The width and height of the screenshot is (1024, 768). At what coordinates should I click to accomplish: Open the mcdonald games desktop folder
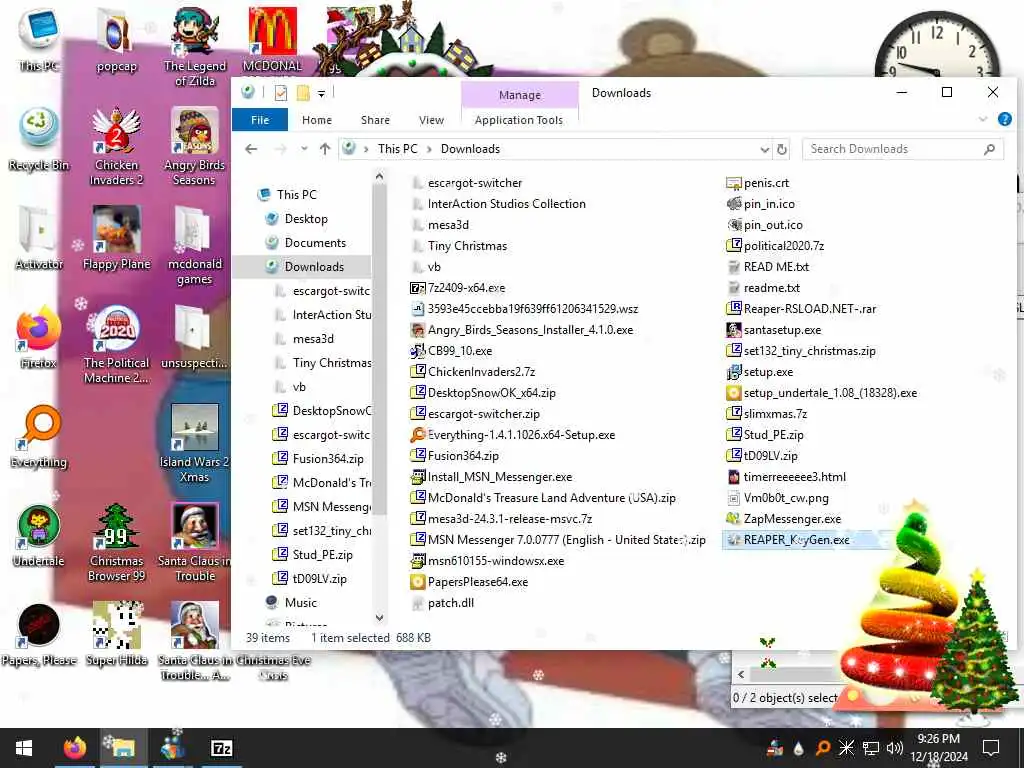[x=194, y=246]
